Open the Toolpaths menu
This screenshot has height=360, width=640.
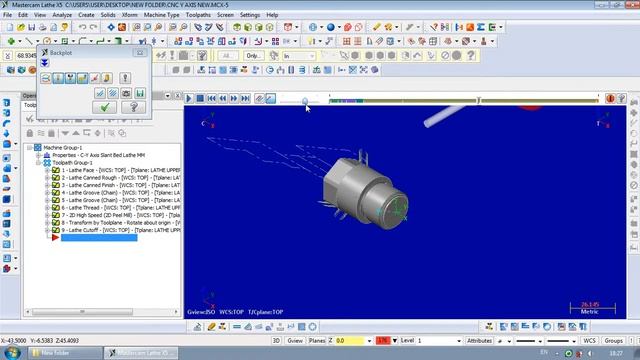tap(198, 15)
